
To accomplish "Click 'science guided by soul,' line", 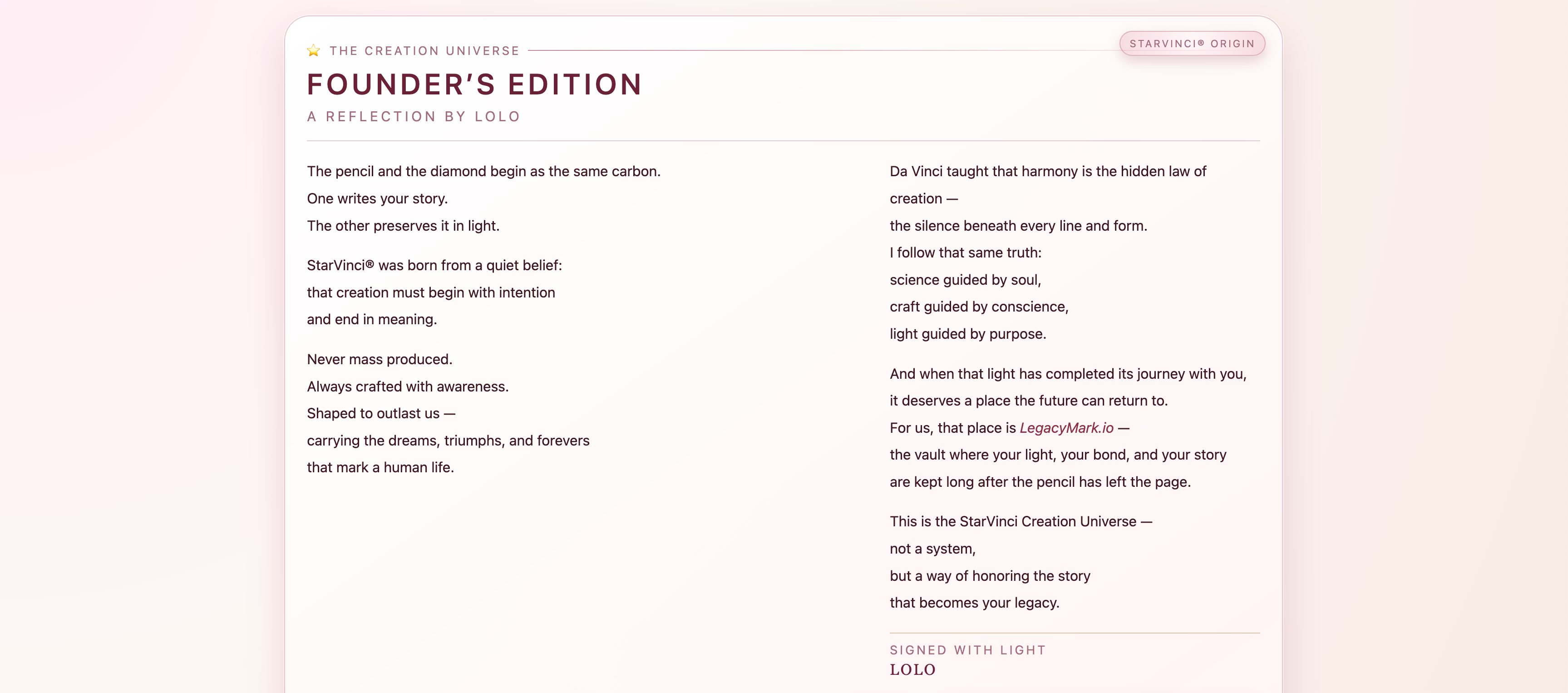I will pyautogui.click(x=965, y=280).
